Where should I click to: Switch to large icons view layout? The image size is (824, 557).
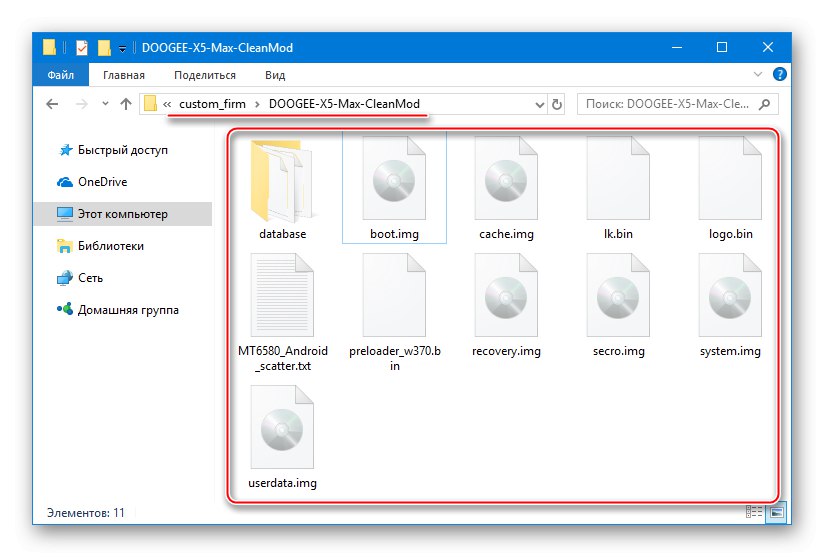[777, 512]
